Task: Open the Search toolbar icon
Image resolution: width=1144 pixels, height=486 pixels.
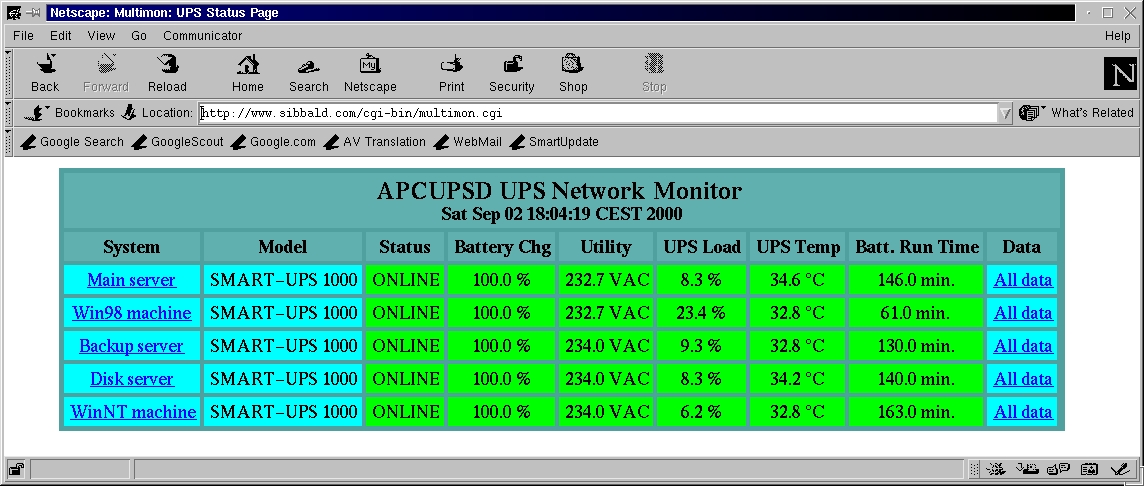Action: 309,66
